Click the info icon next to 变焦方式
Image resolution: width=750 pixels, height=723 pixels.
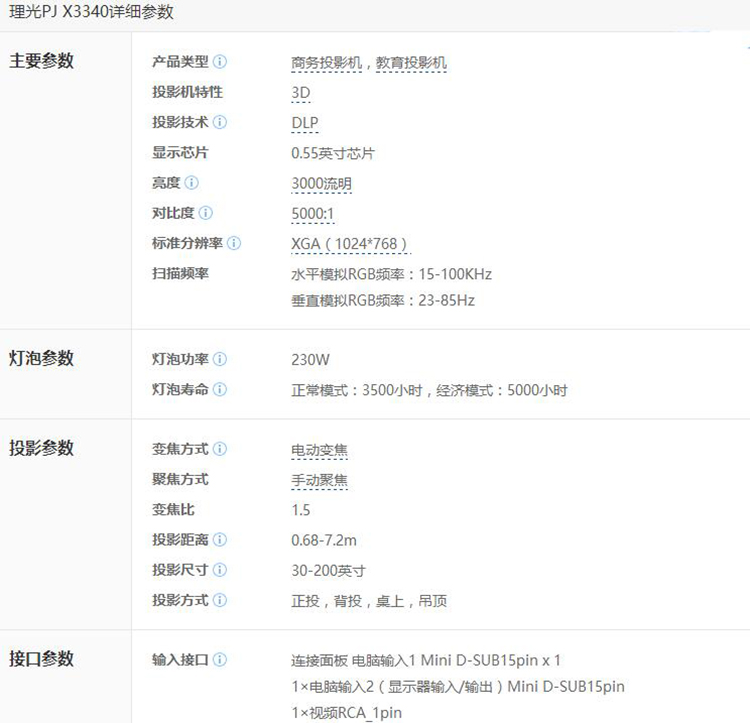(220, 449)
